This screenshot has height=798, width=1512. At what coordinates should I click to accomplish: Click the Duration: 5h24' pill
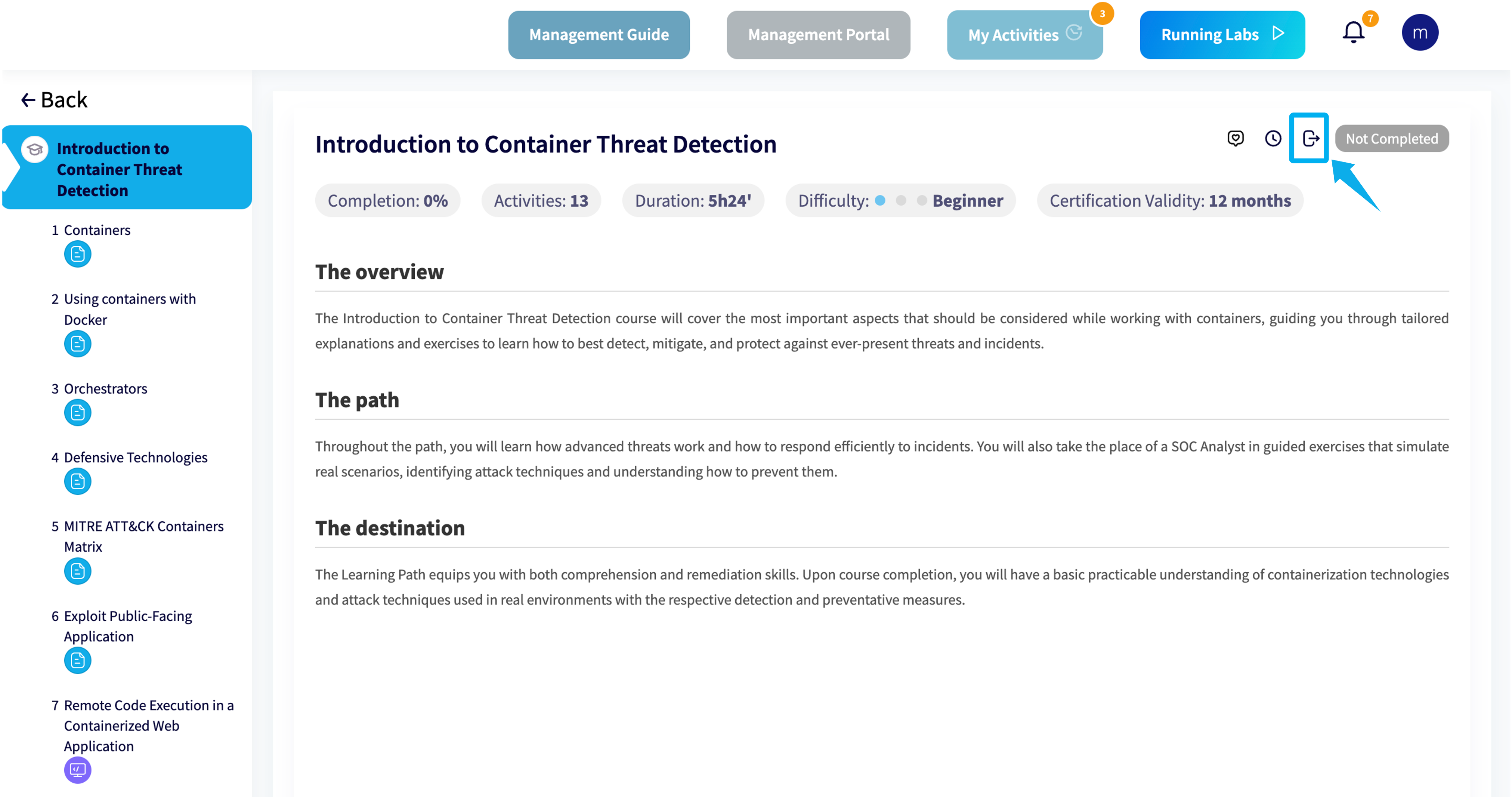[x=693, y=201]
